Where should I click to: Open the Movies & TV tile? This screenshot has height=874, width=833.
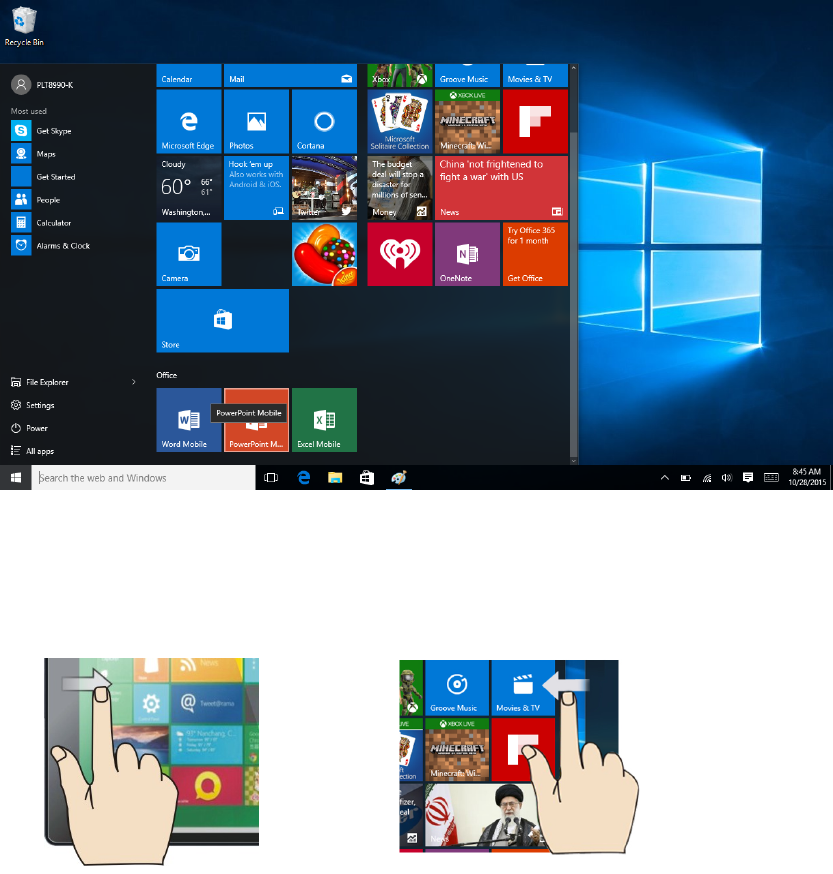[x=535, y=76]
